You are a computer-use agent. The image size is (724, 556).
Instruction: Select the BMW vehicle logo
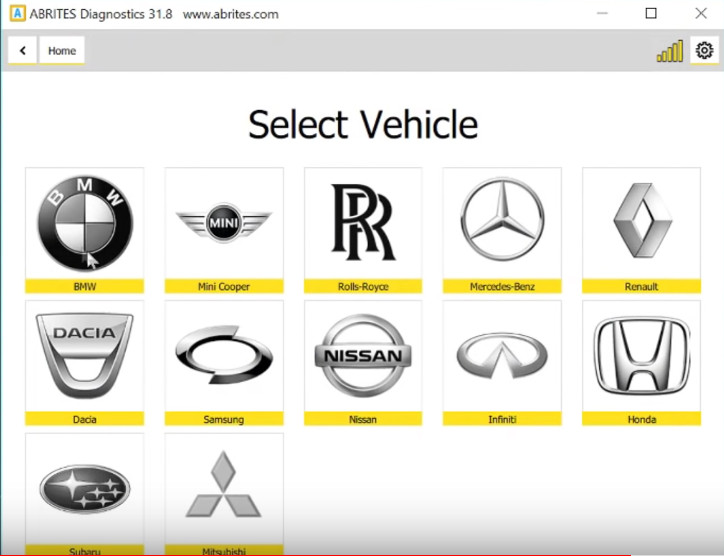[x=85, y=223]
